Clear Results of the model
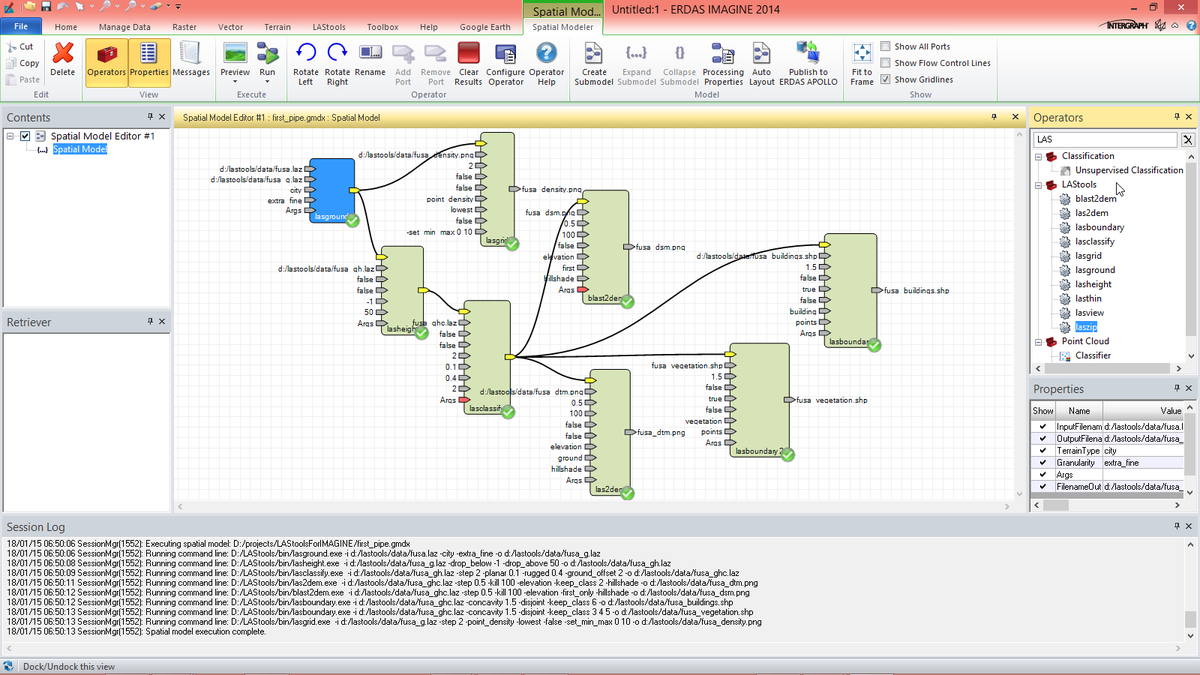This screenshot has height=675, width=1200. click(x=468, y=63)
